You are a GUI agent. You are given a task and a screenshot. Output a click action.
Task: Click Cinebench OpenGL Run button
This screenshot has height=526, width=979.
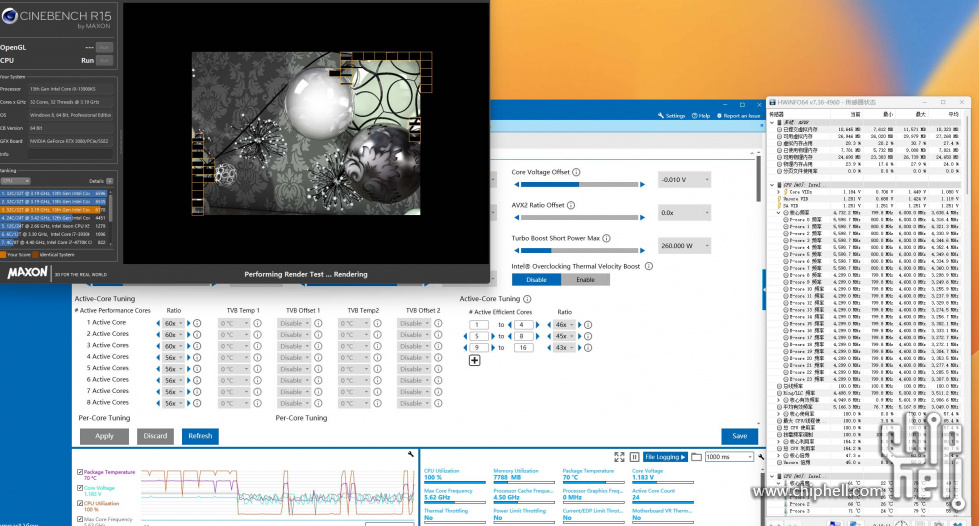point(104,47)
